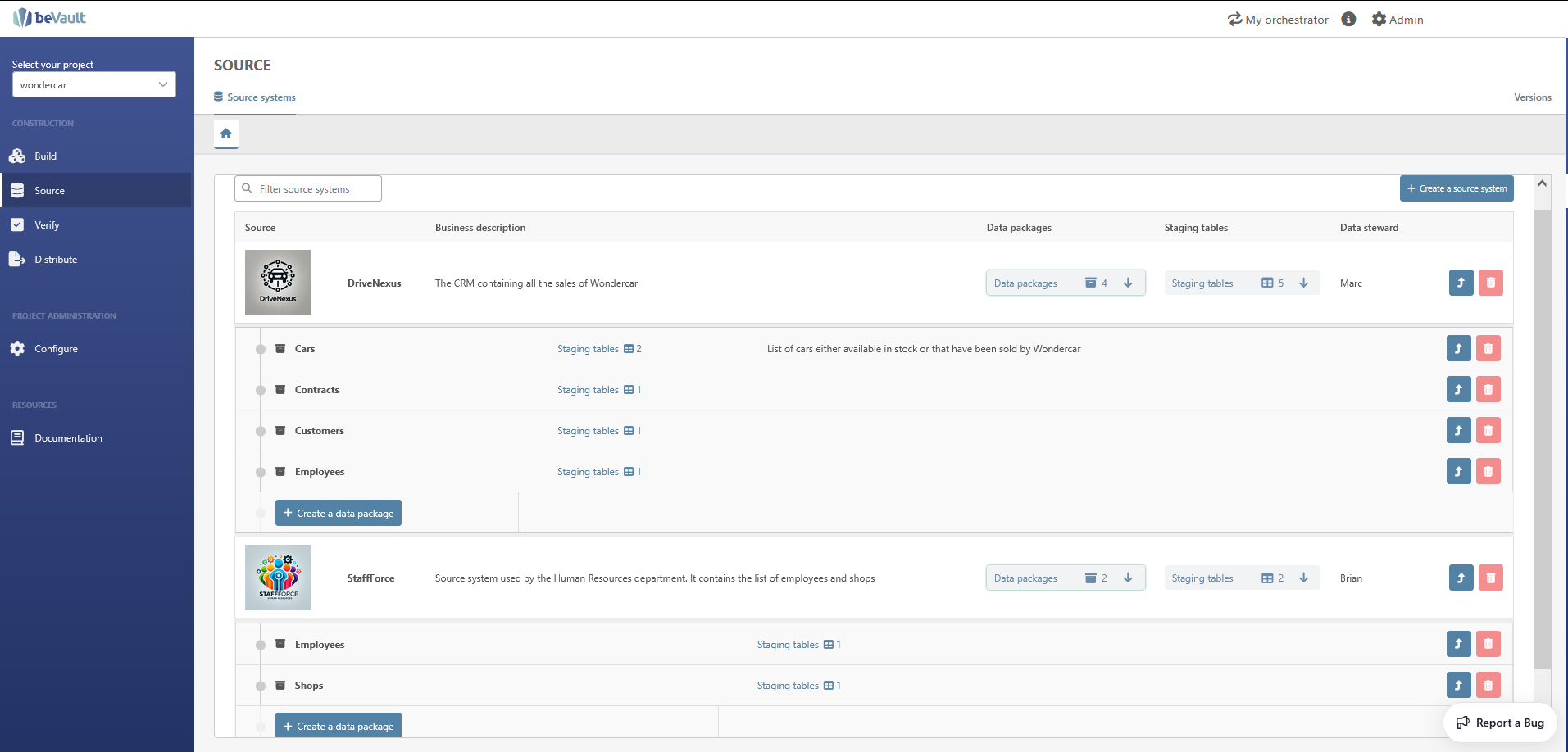Screen dimensions: 1568x752
Task: Open the Customers data package arrow icon
Action: pos(1458,430)
